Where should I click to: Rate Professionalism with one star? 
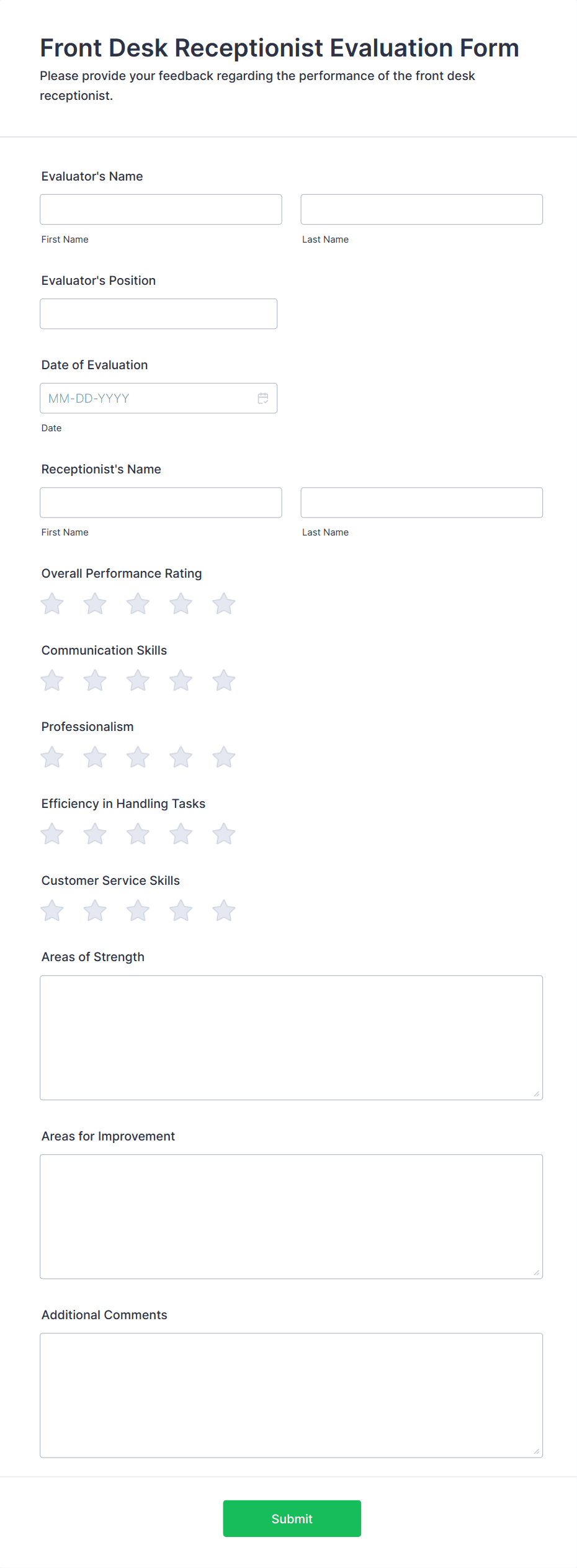(x=51, y=756)
